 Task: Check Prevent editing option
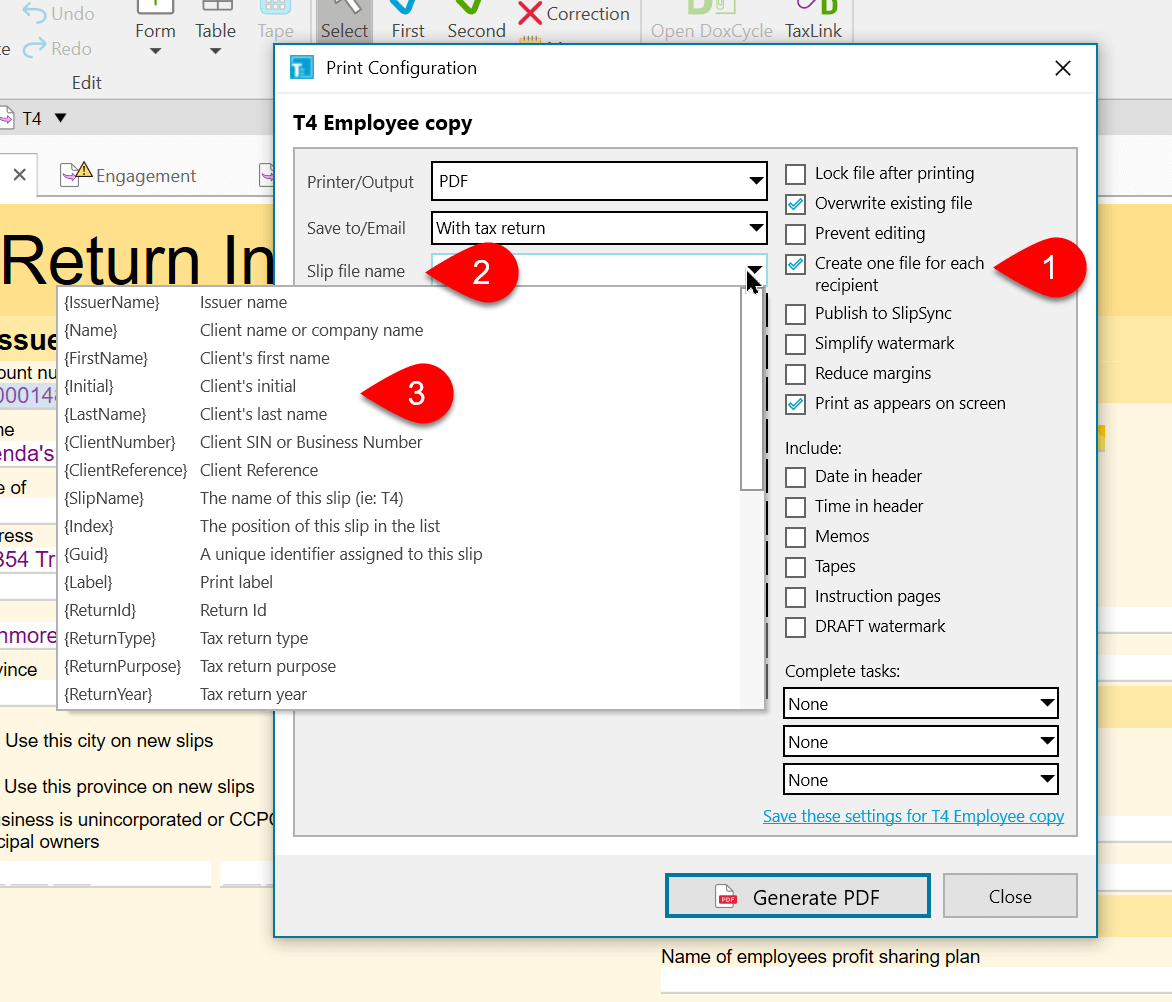click(x=795, y=234)
